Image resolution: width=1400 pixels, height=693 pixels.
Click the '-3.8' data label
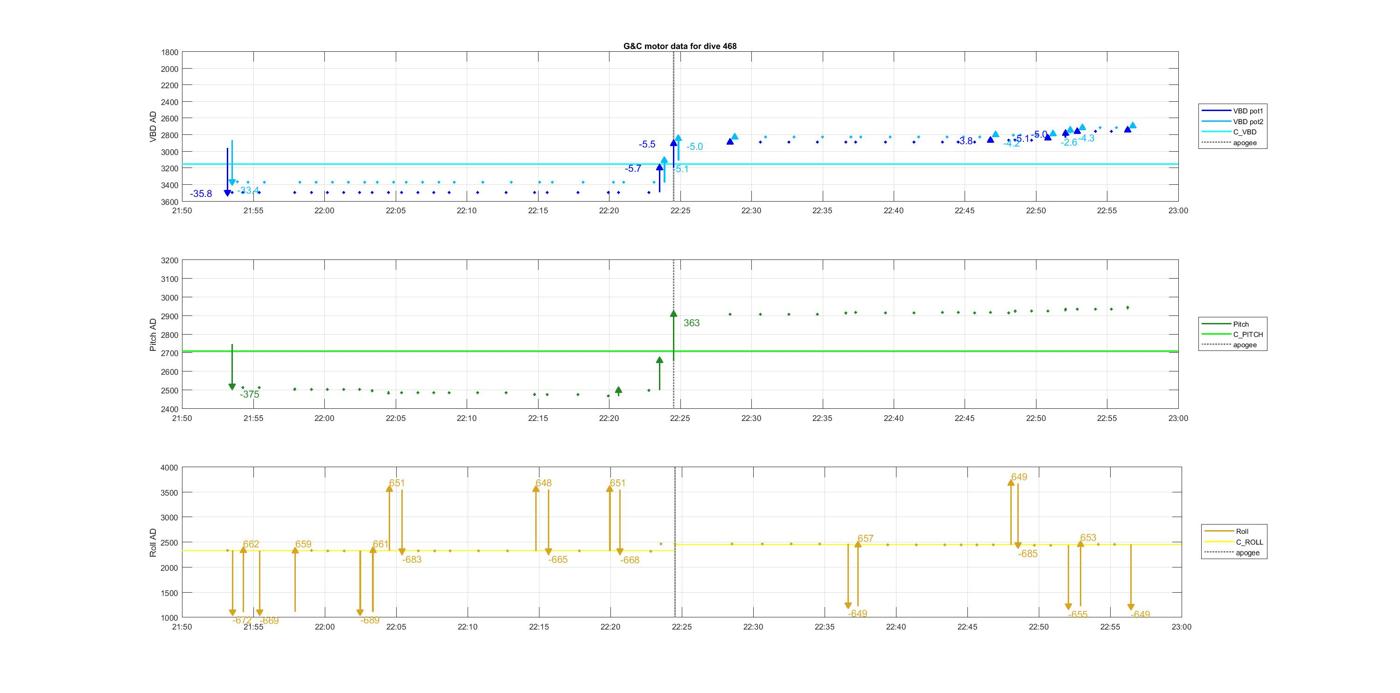965,141
